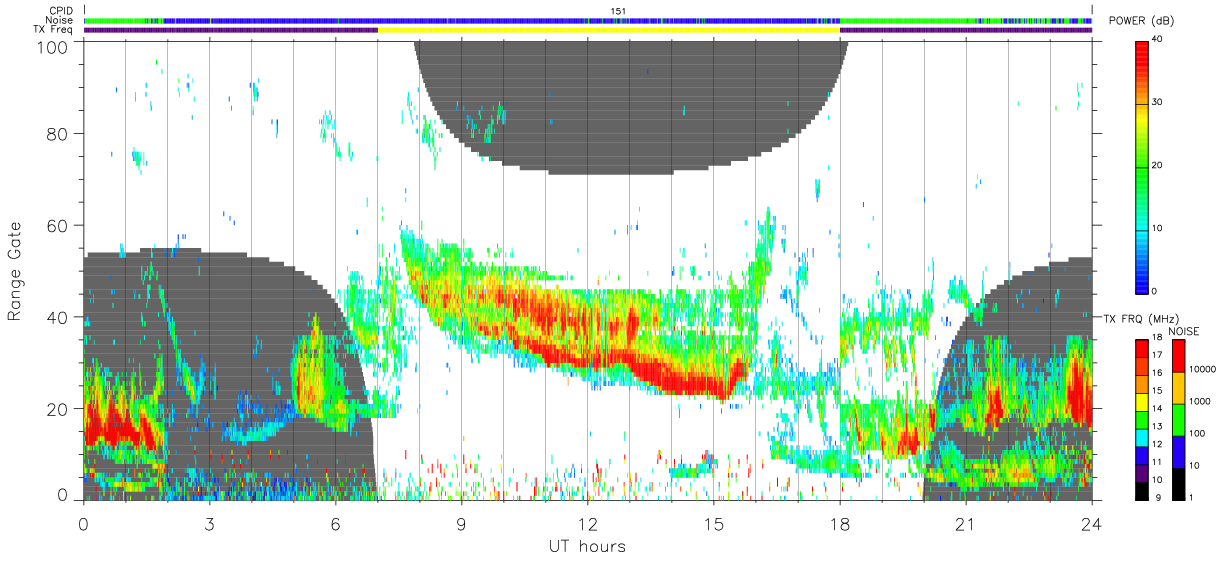Click noise legend value 1000
The height and width of the screenshot is (567, 1228).
[x=1202, y=401]
